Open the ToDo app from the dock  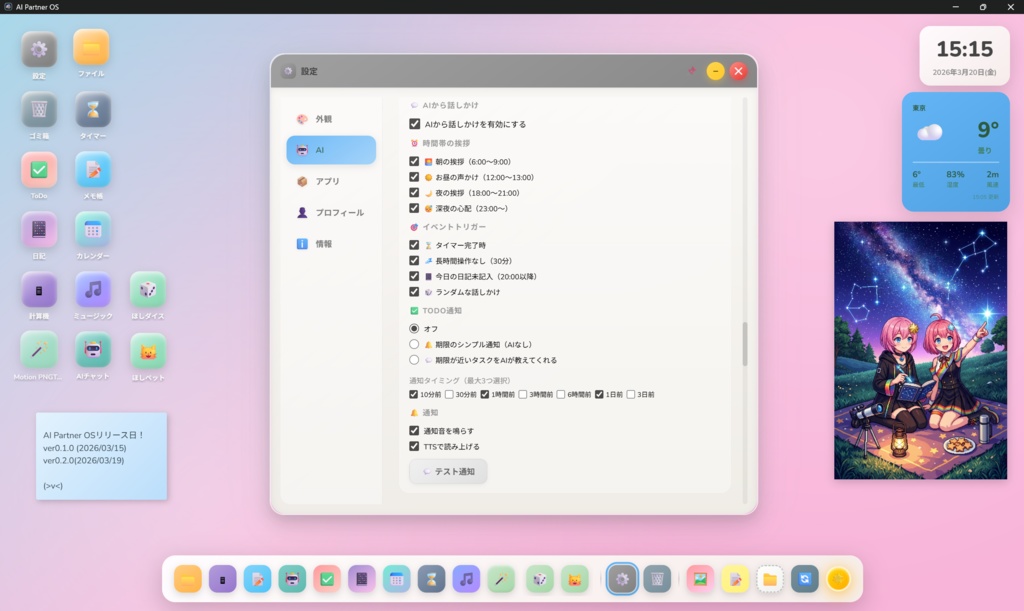[x=326, y=579]
